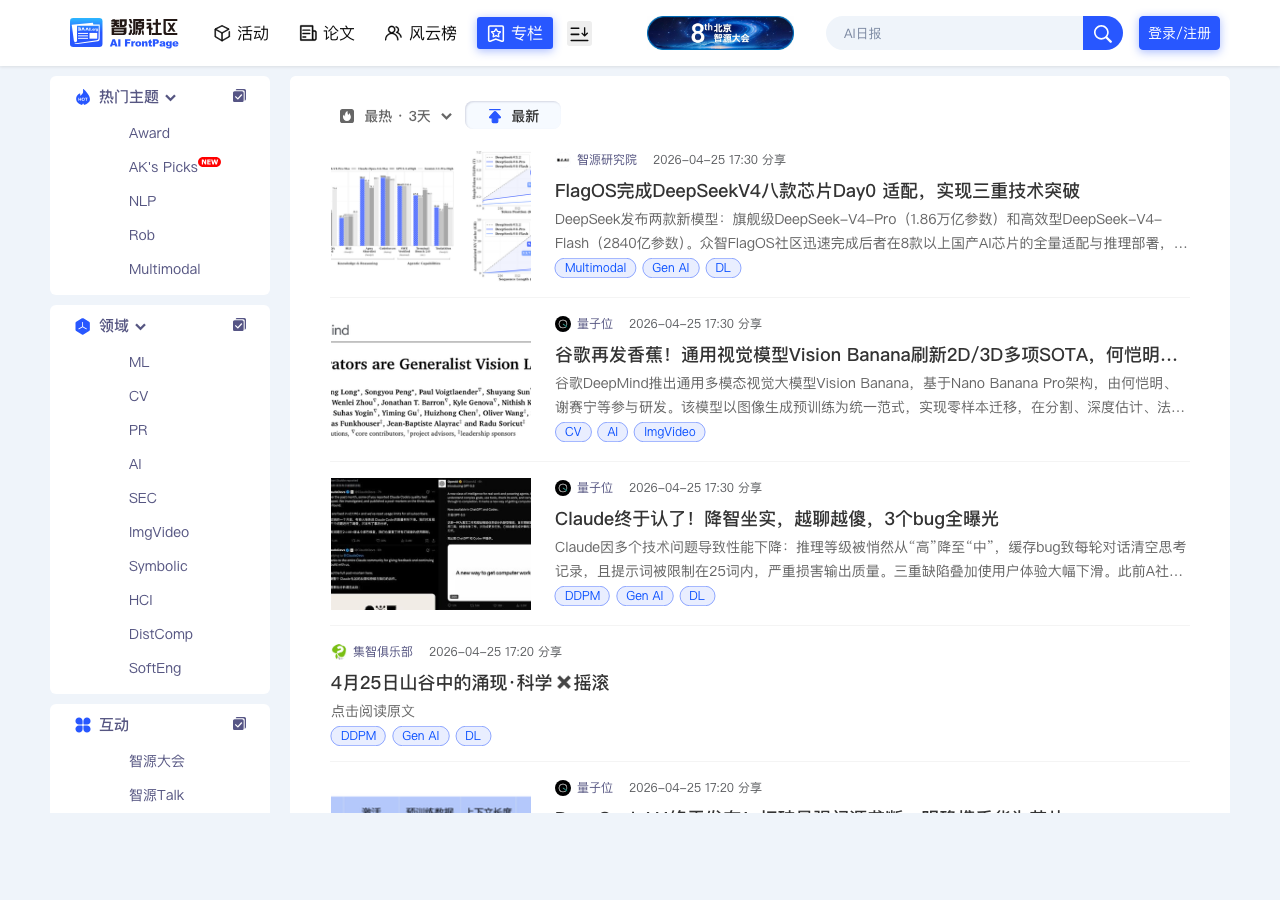
Task: Open the 智源研究院 author link
Action: click(x=607, y=160)
